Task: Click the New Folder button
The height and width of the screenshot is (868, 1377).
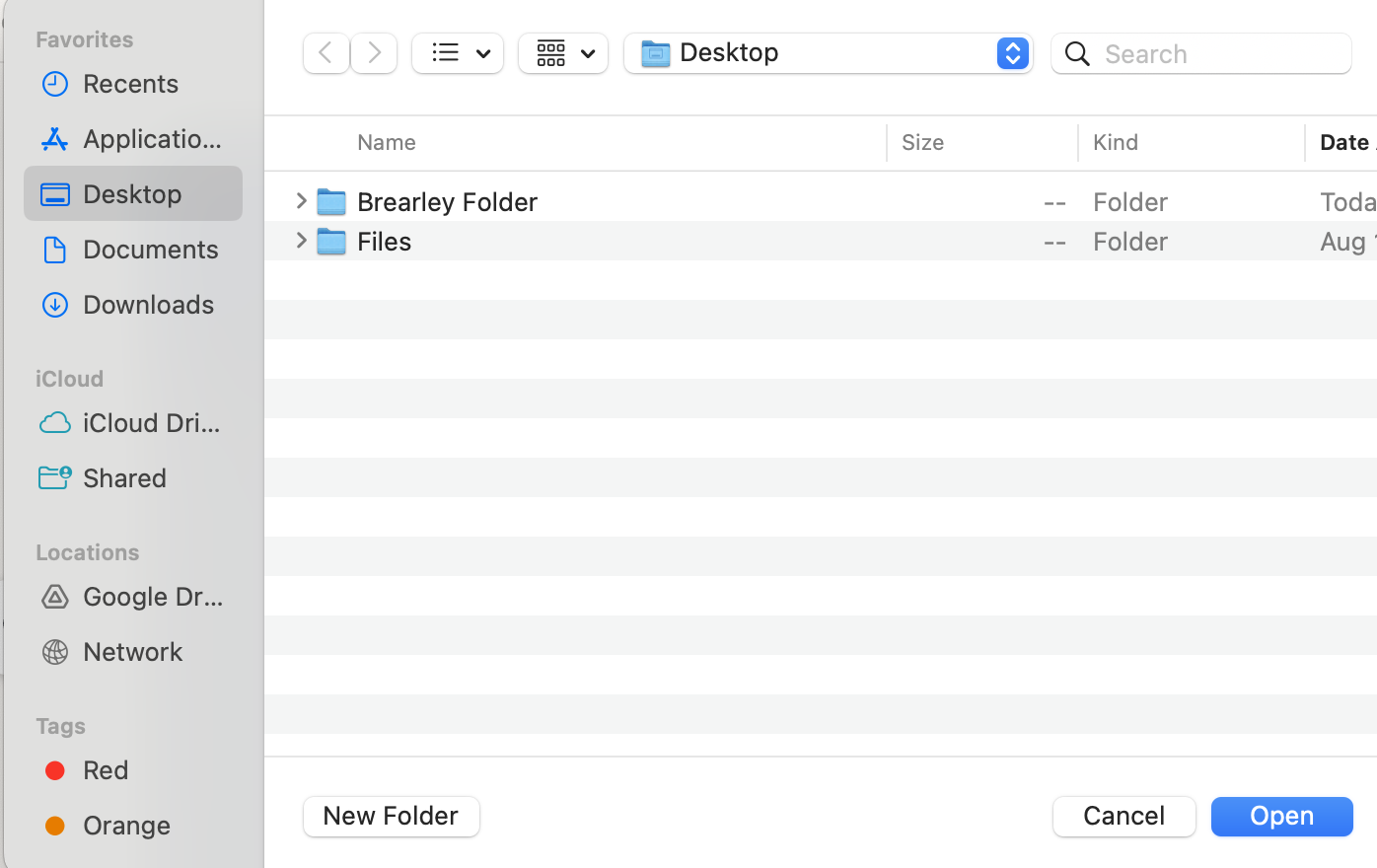Action: tap(392, 817)
